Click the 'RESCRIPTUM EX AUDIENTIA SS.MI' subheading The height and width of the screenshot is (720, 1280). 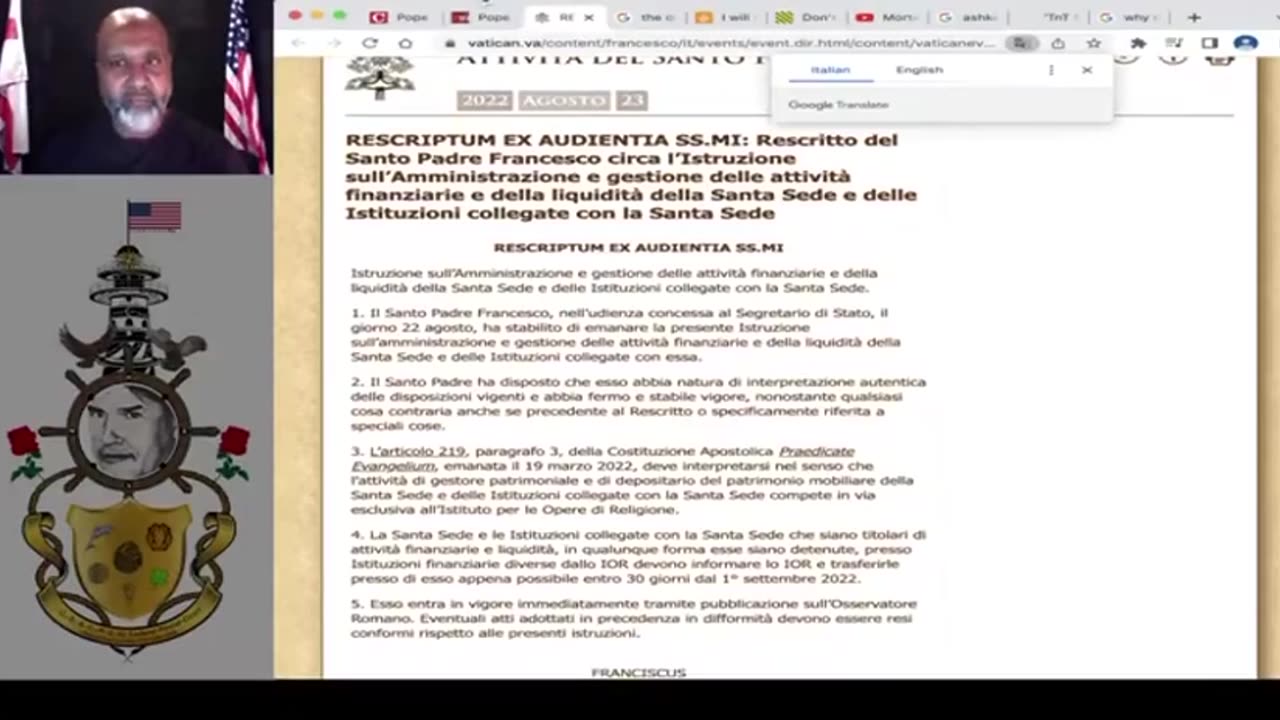coord(638,247)
